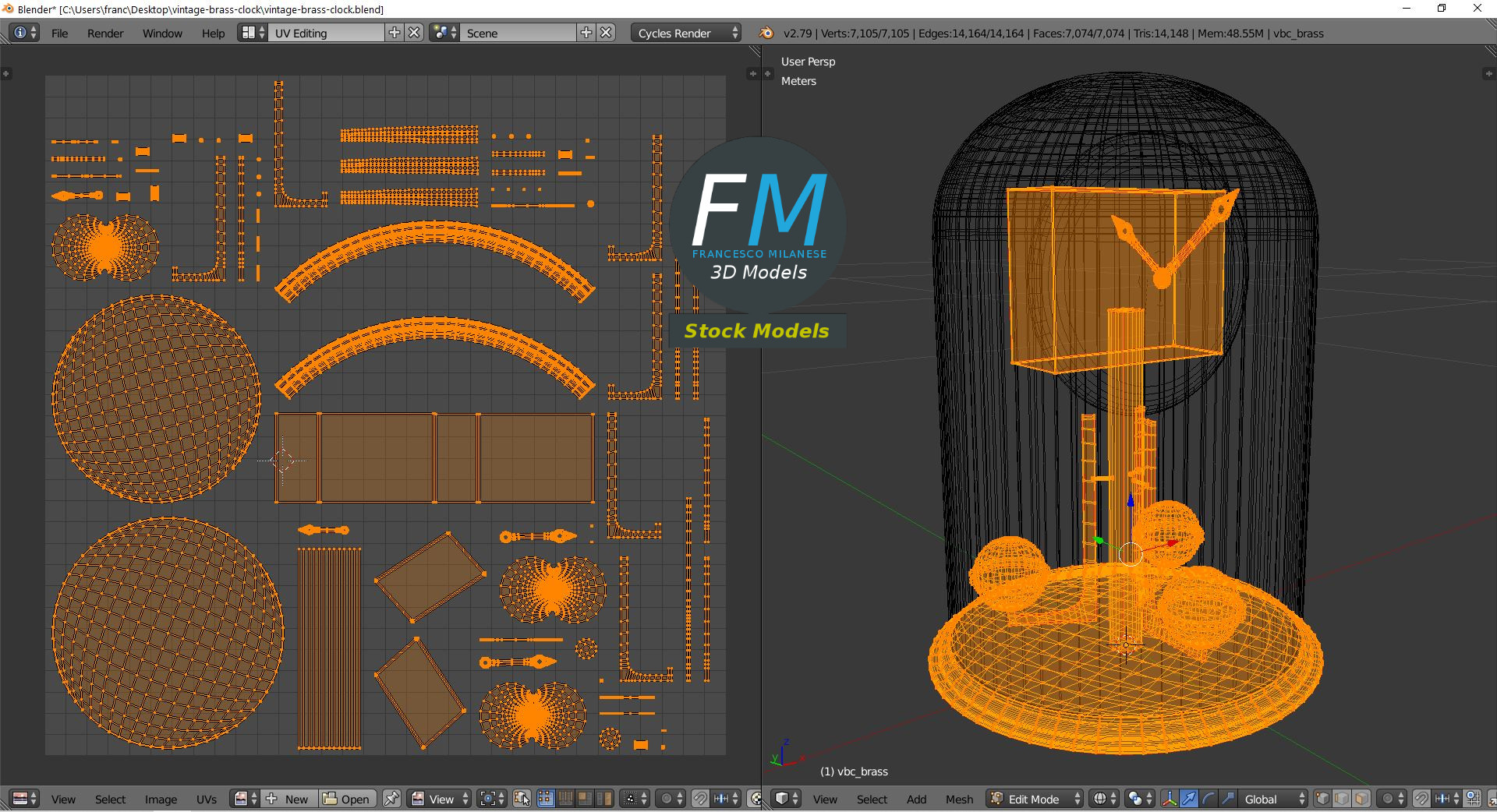Click the UV Editing layout name field

[326, 34]
